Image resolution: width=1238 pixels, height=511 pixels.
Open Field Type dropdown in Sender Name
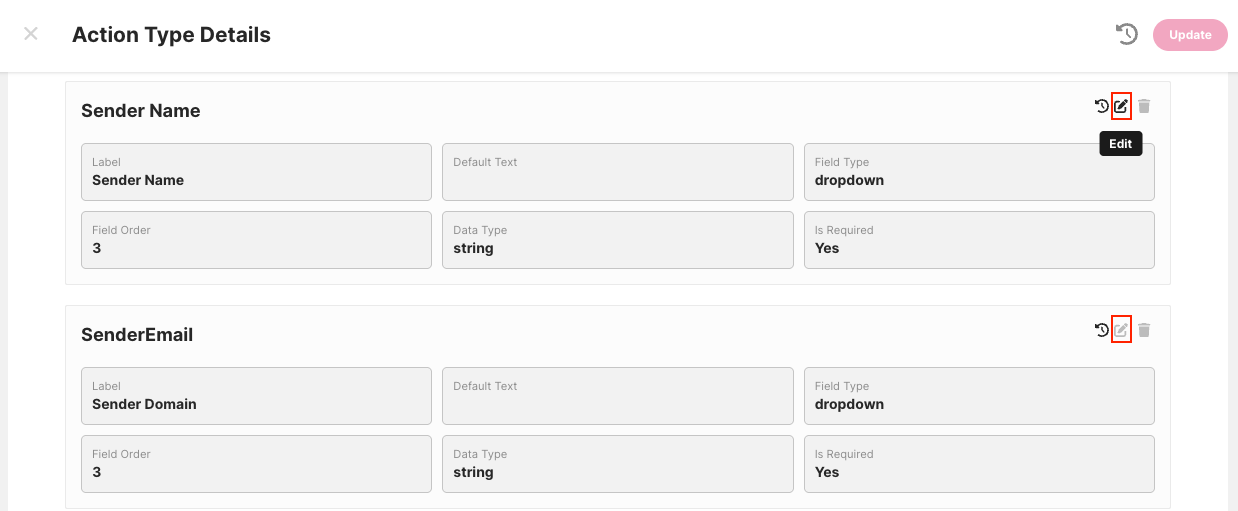click(x=978, y=172)
